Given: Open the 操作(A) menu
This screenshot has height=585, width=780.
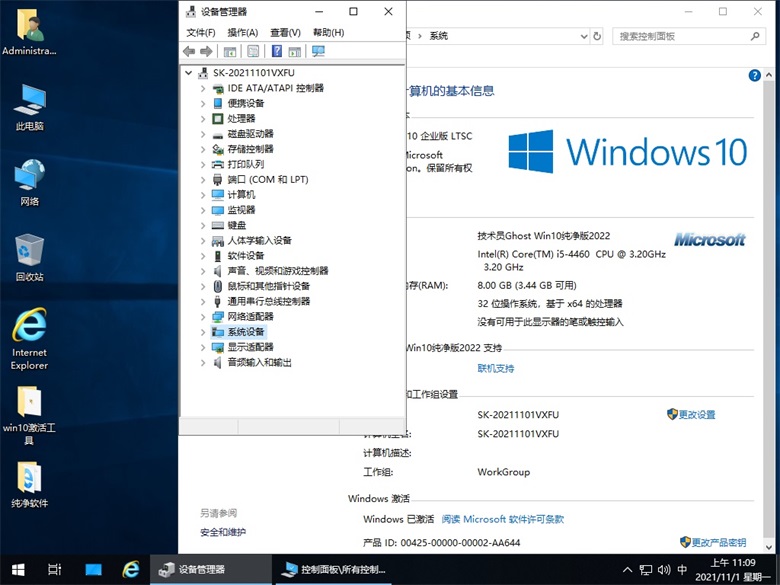Looking at the screenshot, I should pyautogui.click(x=242, y=32).
